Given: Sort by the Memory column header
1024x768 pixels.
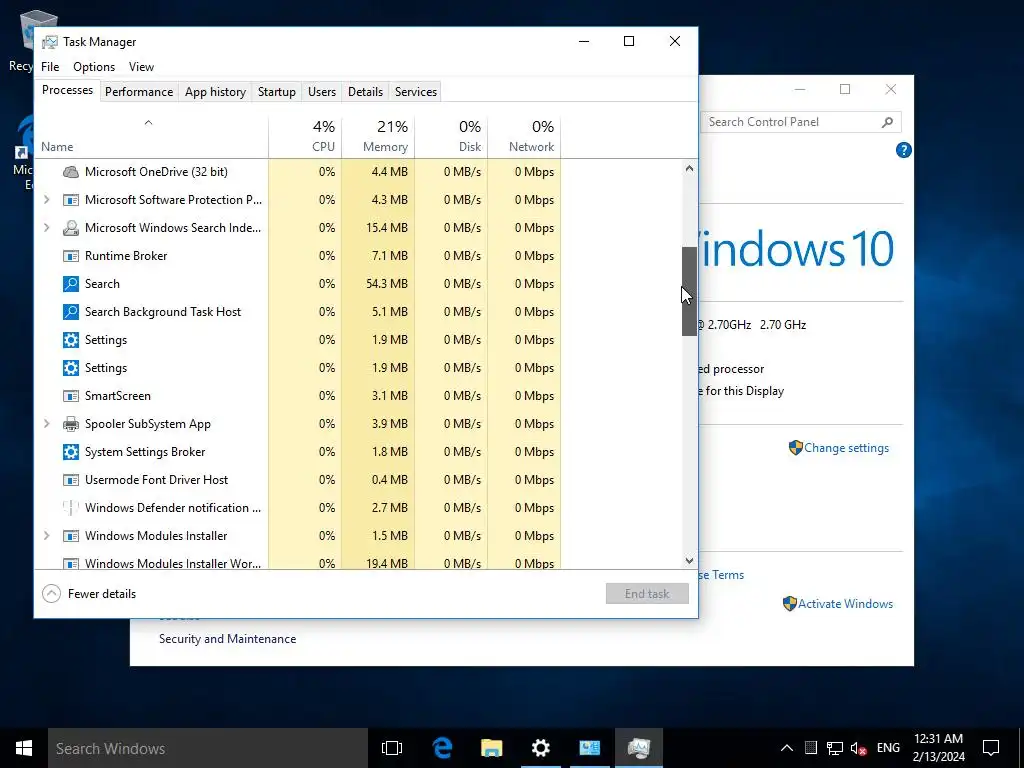Looking at the screenshot, I should point(378,136).
